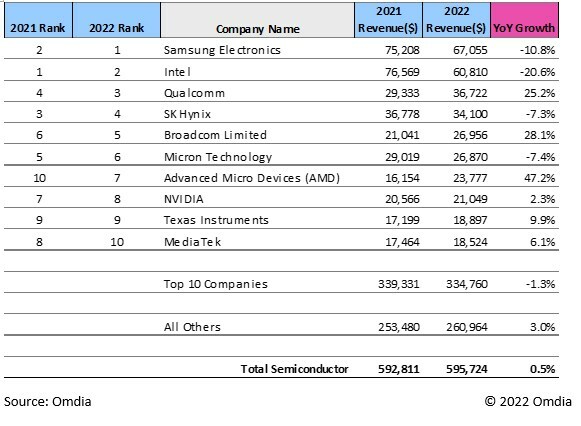581x426 pixels.
Task: Click the Samsung Electronics company name
Action: click(222, 50)
